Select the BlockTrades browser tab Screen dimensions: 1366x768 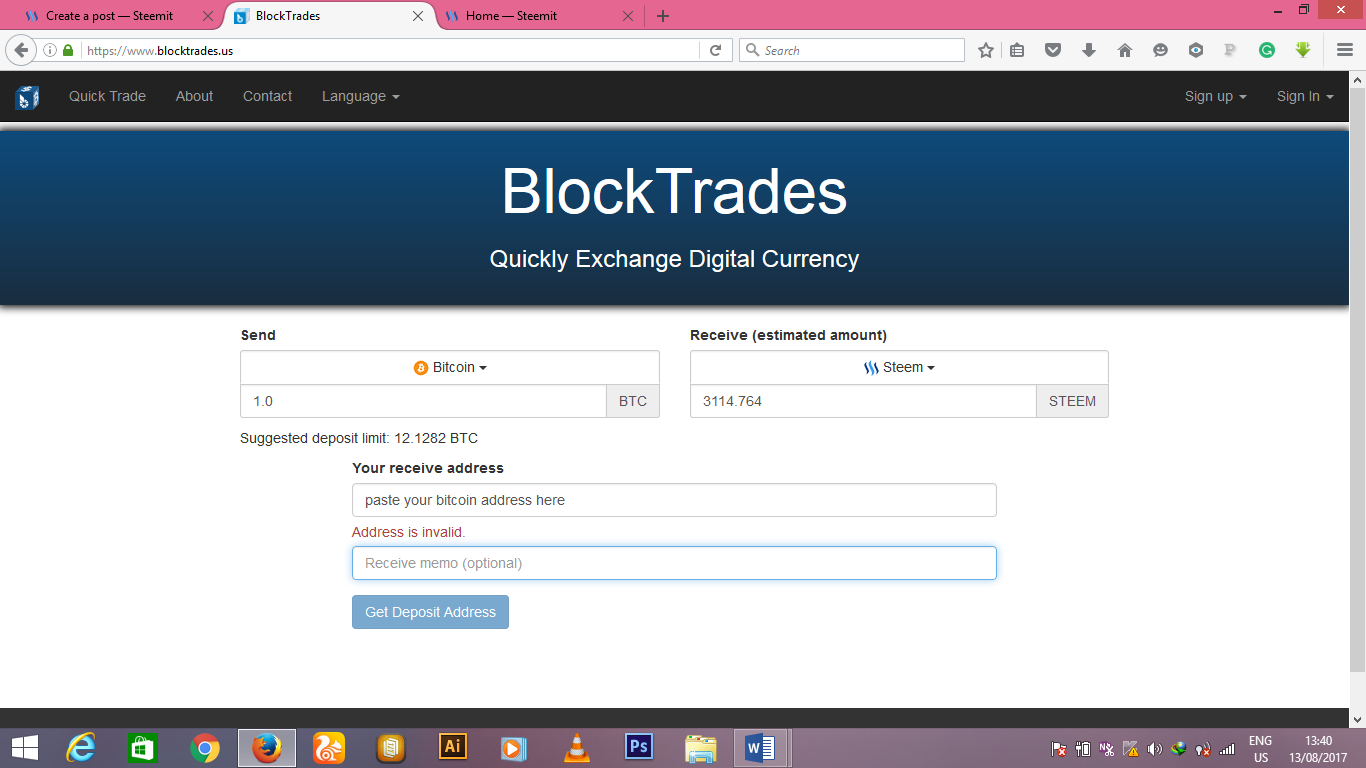click(330, 16)
